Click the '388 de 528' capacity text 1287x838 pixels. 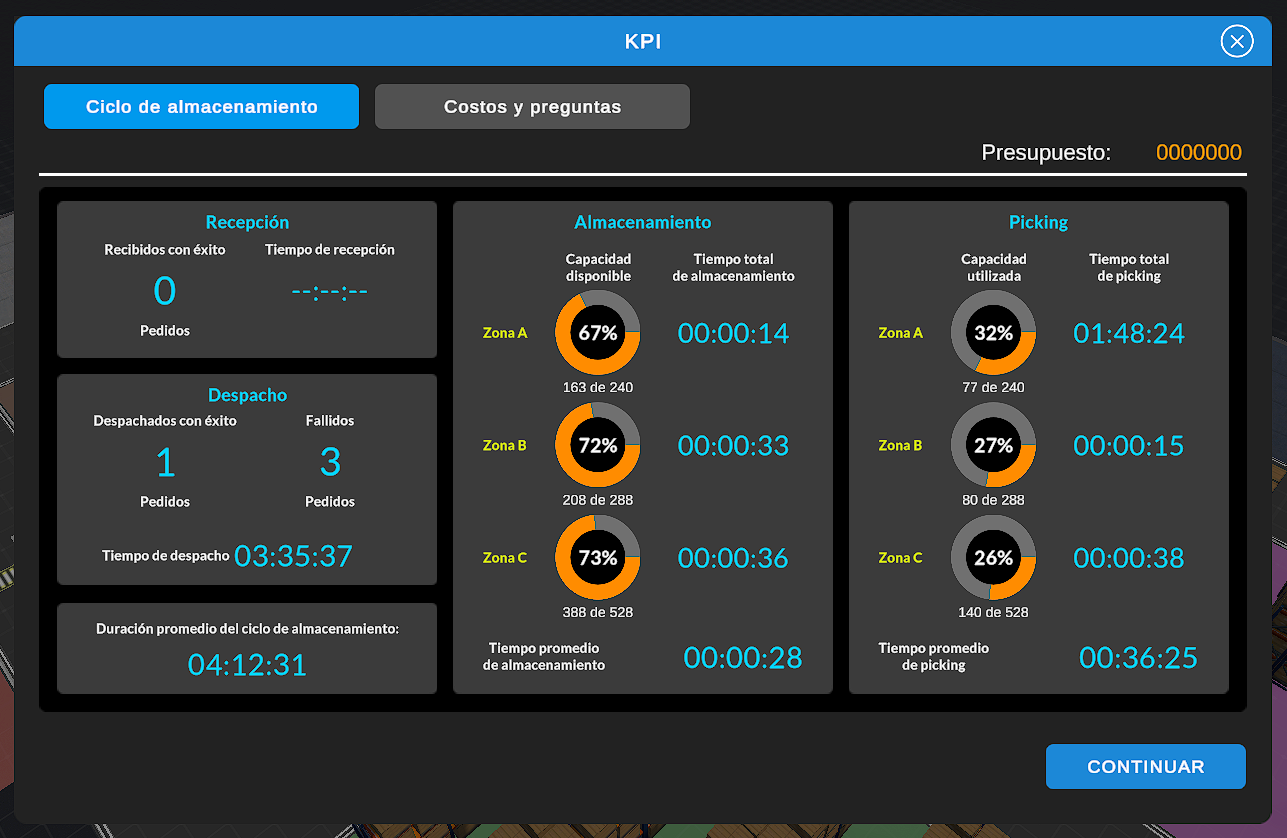coord(598,612)
